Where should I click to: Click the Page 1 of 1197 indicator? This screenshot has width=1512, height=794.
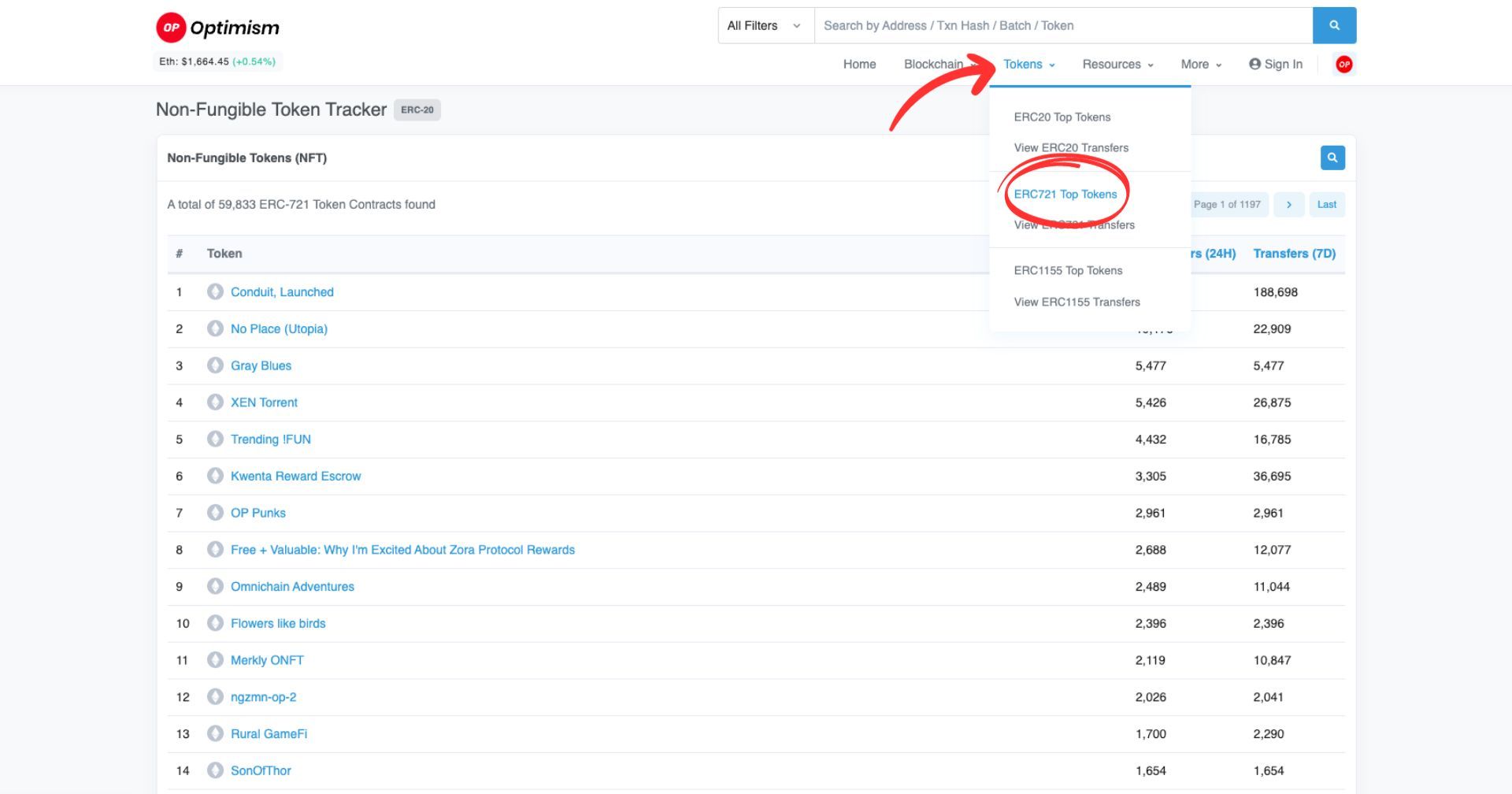coord(1226,205)
